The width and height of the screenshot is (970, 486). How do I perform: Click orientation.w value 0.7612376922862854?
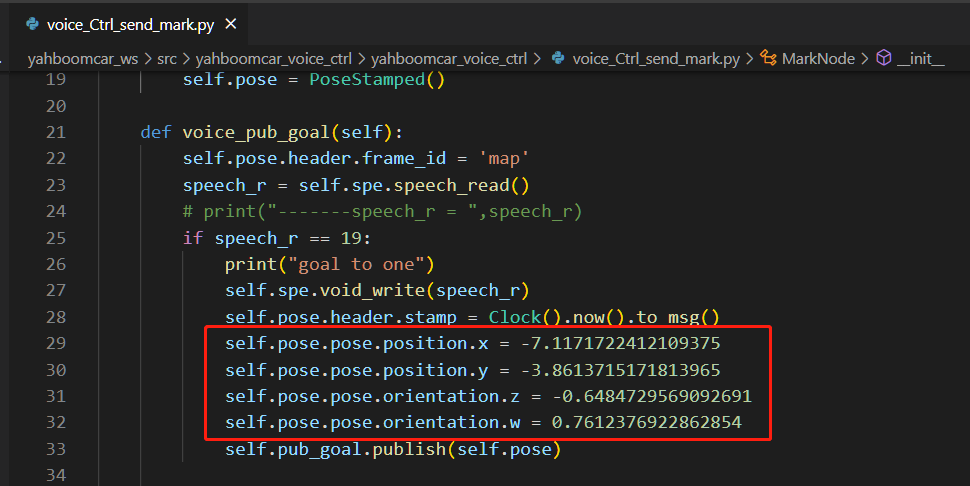point(646,422)
